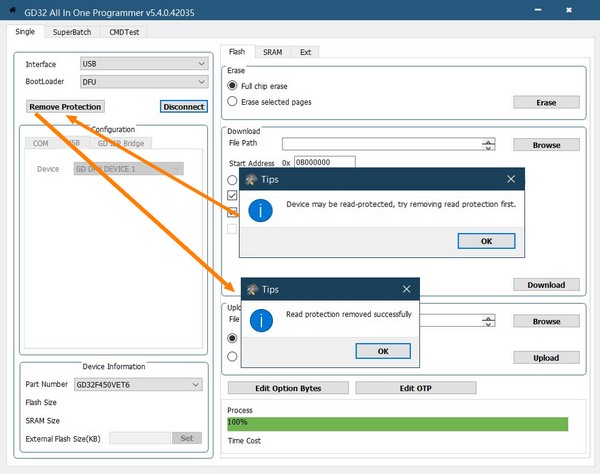Click the blue info icon in lower Tips dialog
Viewport: 600px width, 474px height.
[261, 321]
